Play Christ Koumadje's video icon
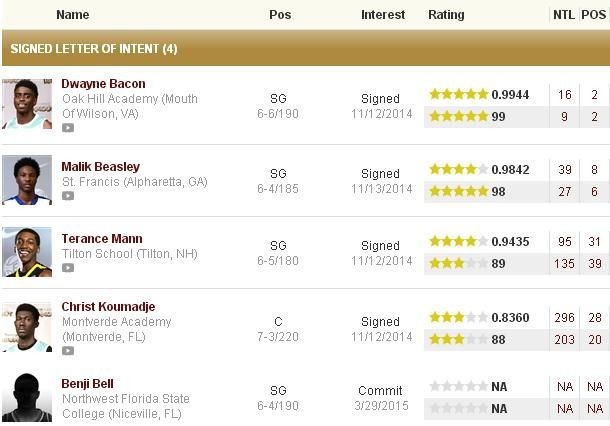610x426 pixels. 68,351
